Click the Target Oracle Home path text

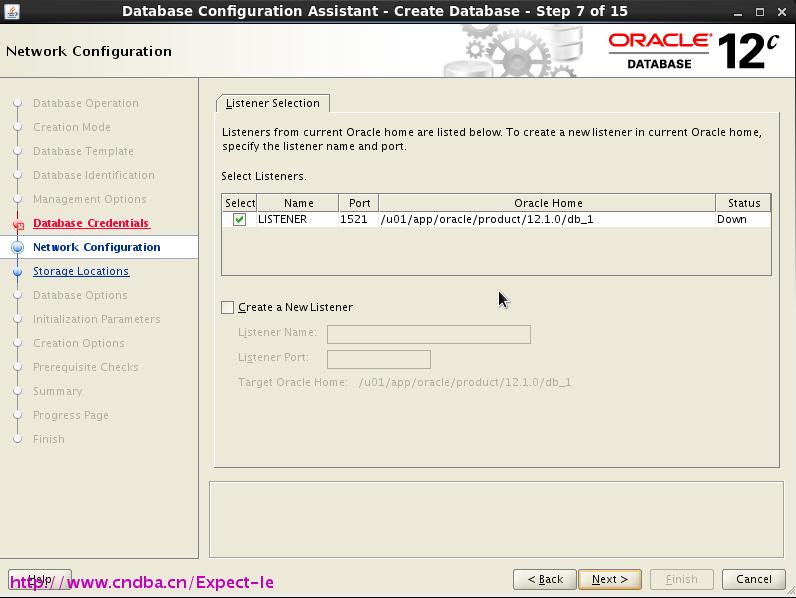pyautogui.click(x=465, y=382)
